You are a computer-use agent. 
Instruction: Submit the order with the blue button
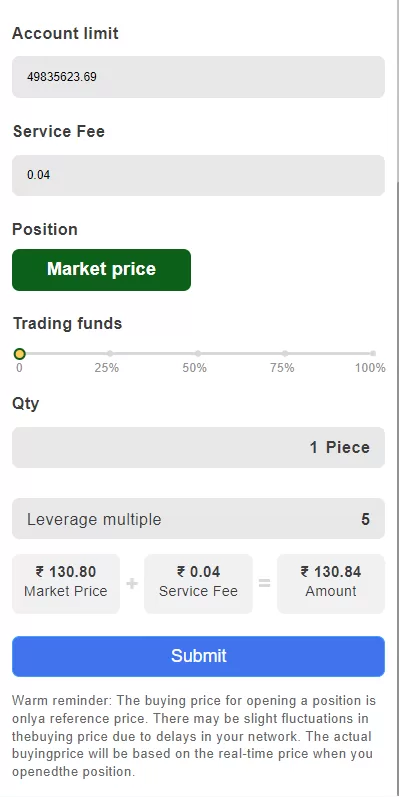click(198, 656)
